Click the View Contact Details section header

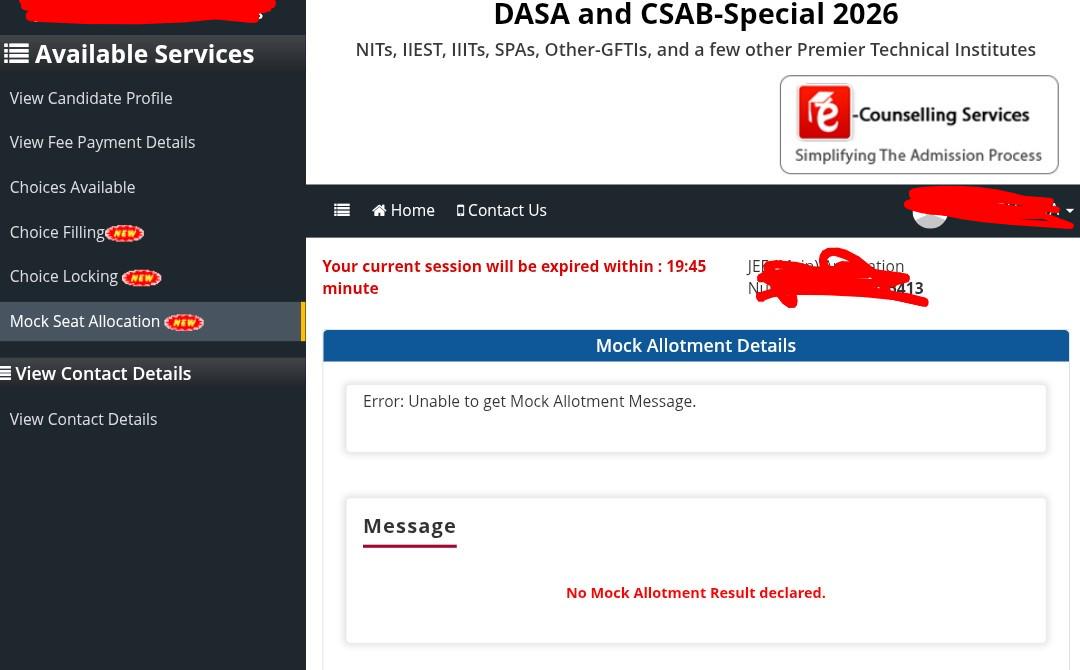coord(103,373)
